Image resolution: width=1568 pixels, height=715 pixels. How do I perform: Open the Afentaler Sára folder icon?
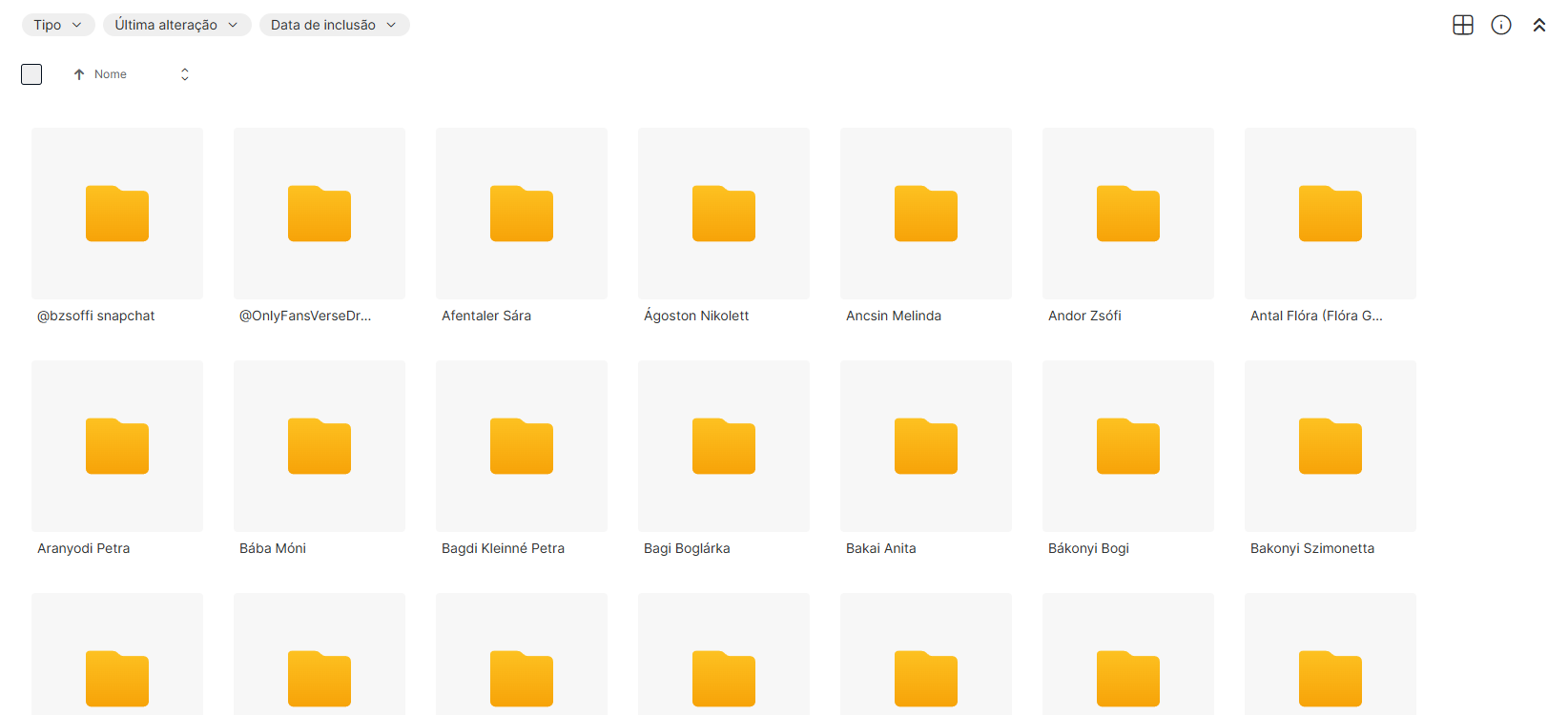(x=521, y=214)
